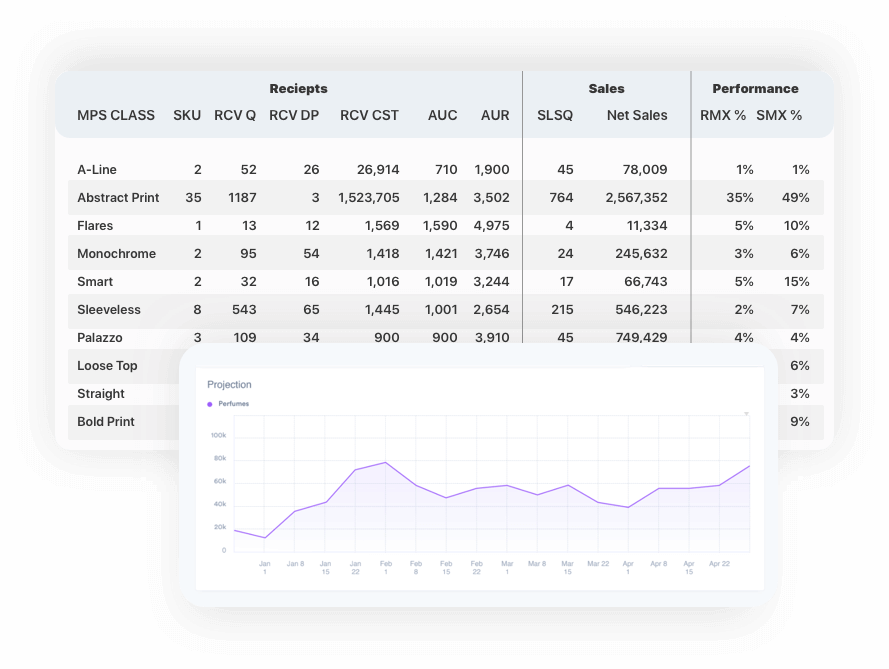
Task: Click Abstract Print SMX value 49%
Action: (795, 197)
